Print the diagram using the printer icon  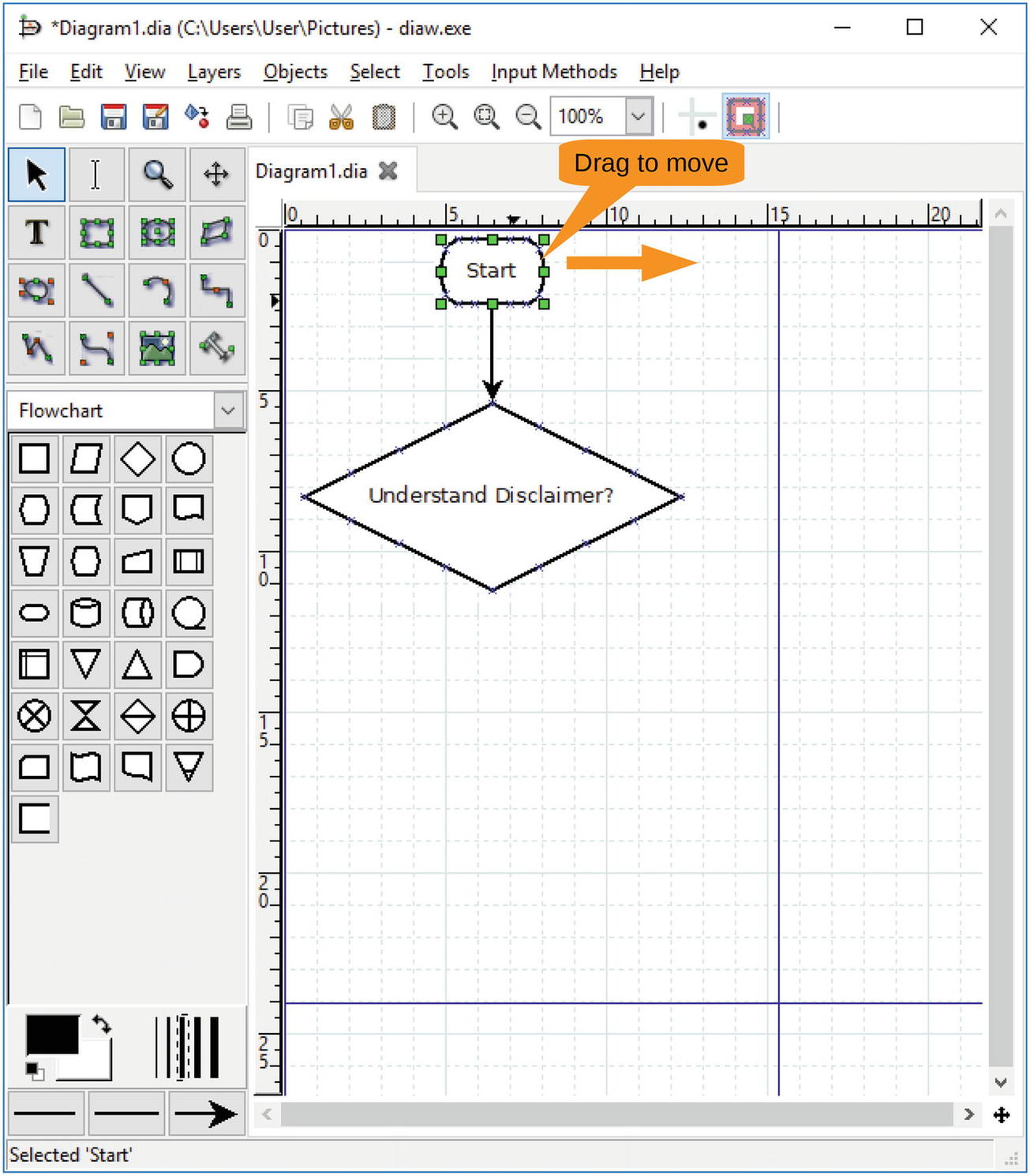pyautogui.click(x=239, y=117)
